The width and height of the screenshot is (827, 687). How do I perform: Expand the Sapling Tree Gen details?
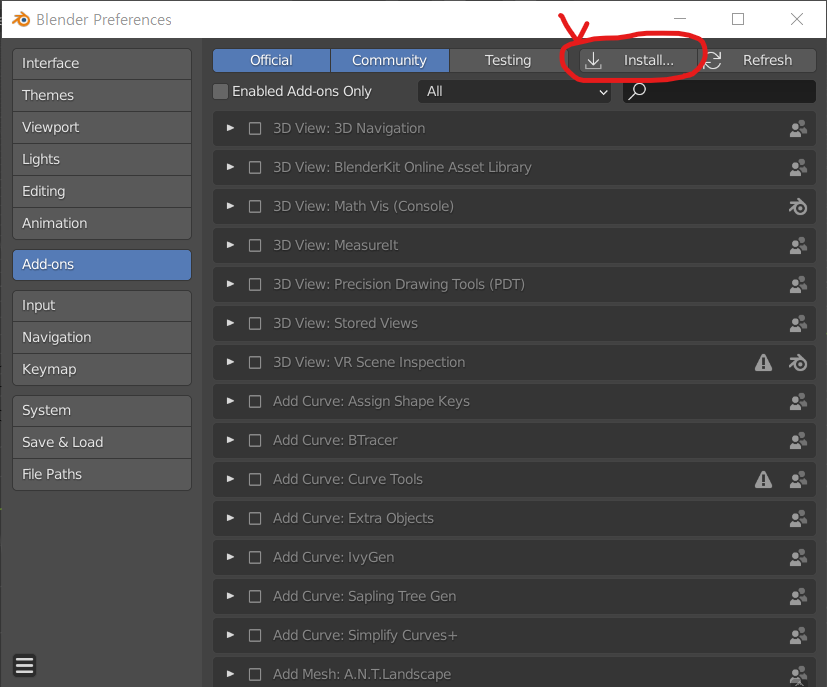pyautogui.click(x=230, y=596)
